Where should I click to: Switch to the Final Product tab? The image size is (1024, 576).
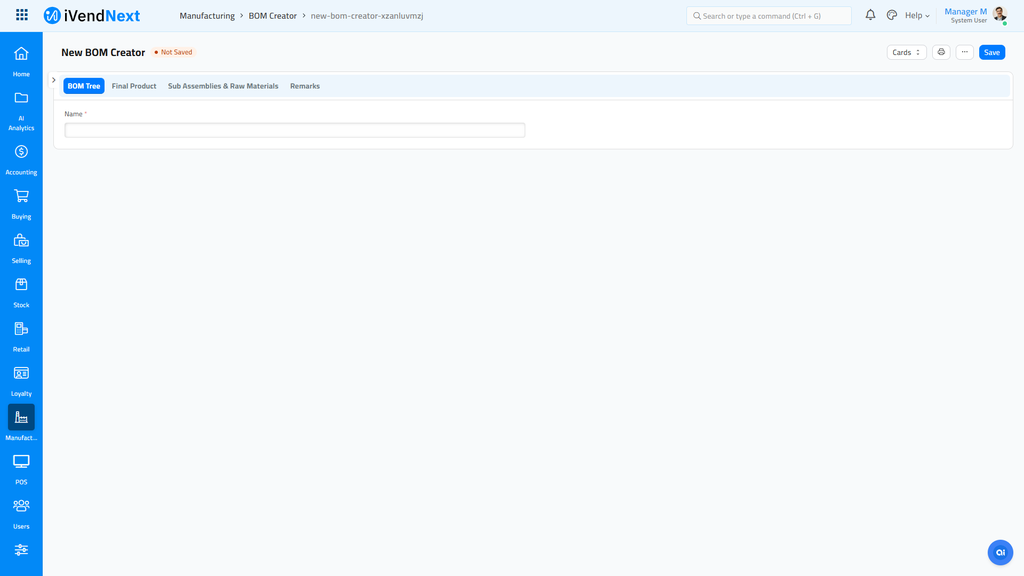134,86
